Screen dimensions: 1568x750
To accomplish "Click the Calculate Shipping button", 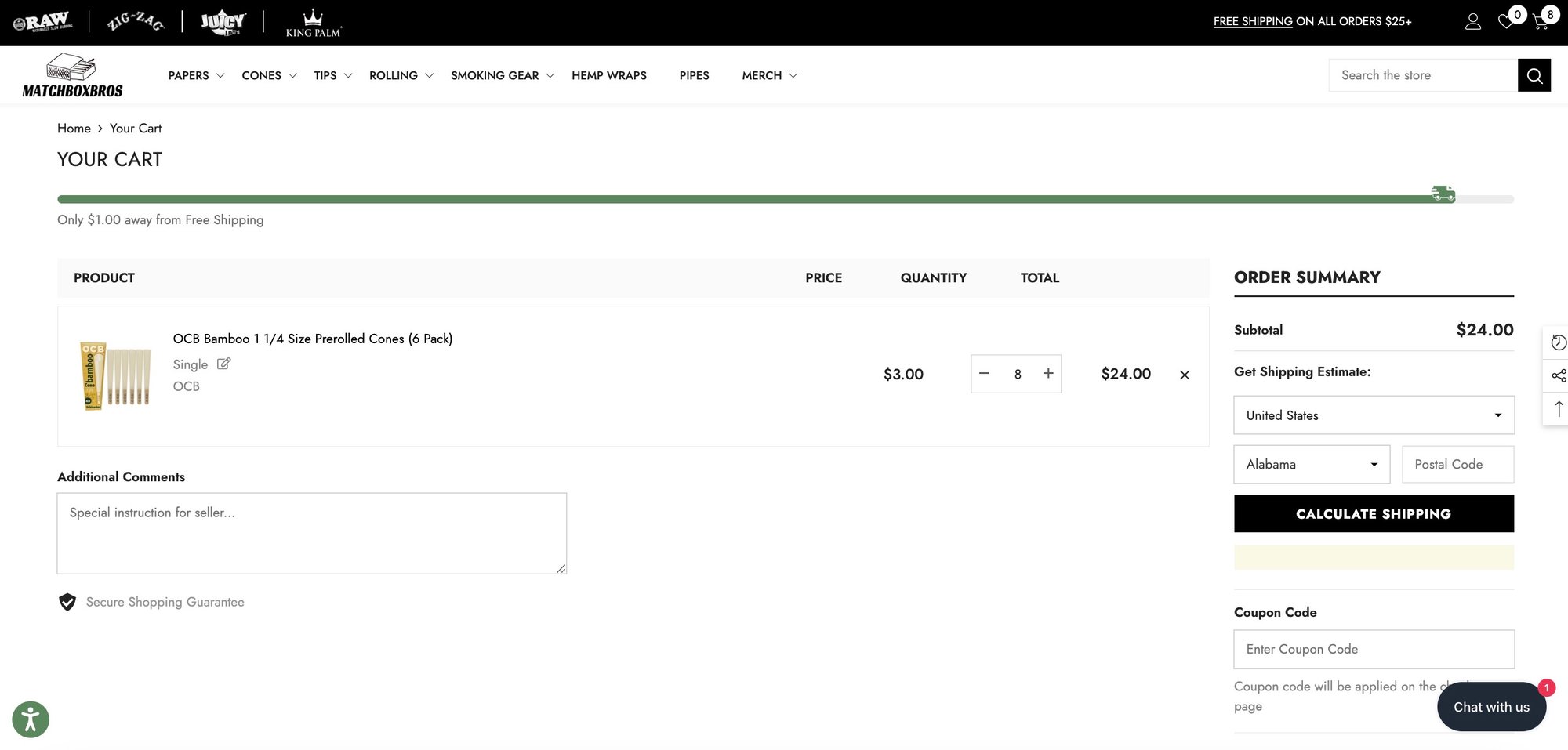I will (1374, 514).
